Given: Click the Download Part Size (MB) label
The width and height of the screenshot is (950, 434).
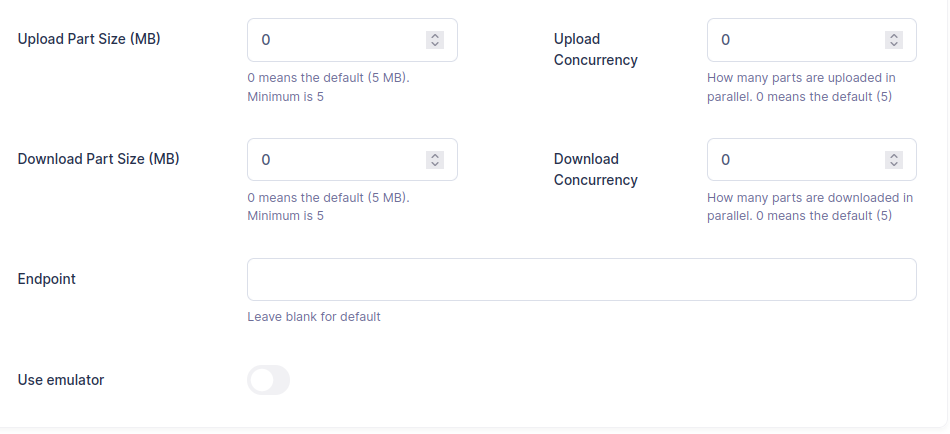Looking at the screenshot, I should point(99,159).
